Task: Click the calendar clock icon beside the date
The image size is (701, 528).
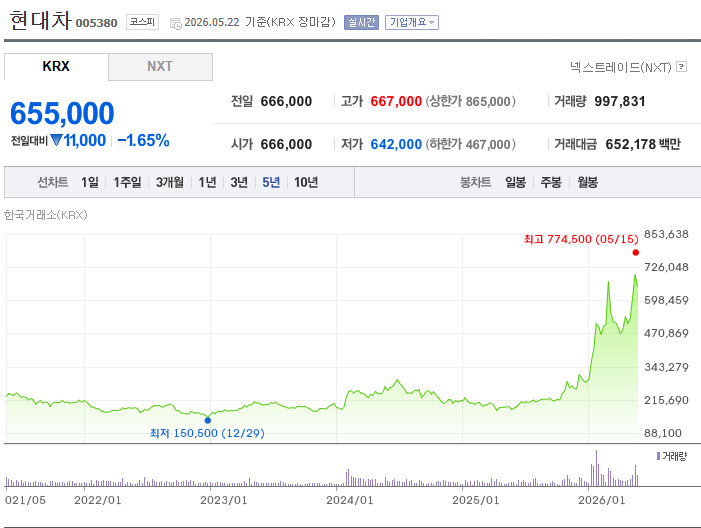Action: [x=176, y=24]
